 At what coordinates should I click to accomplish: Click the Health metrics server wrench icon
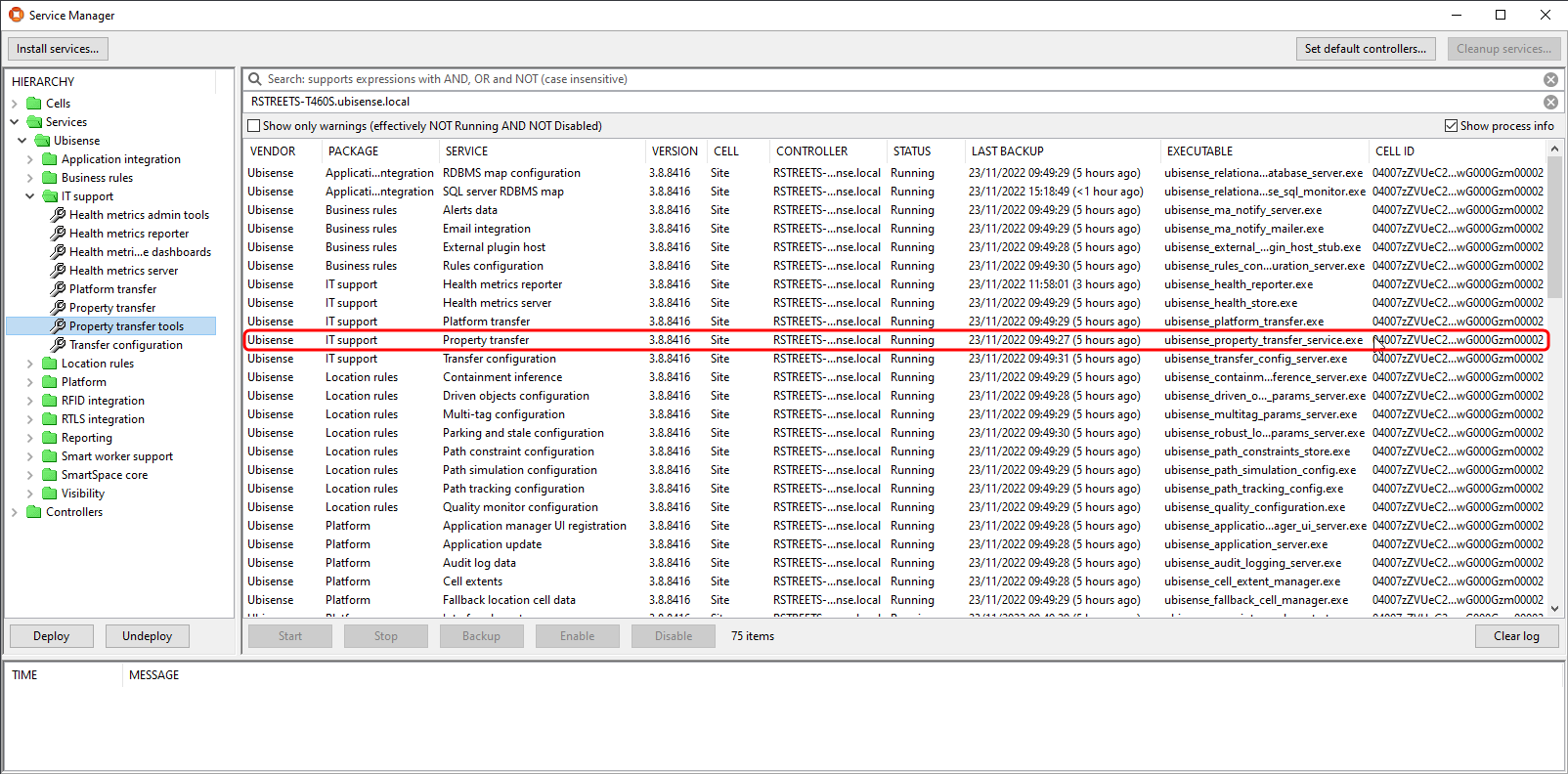(59, 271)
